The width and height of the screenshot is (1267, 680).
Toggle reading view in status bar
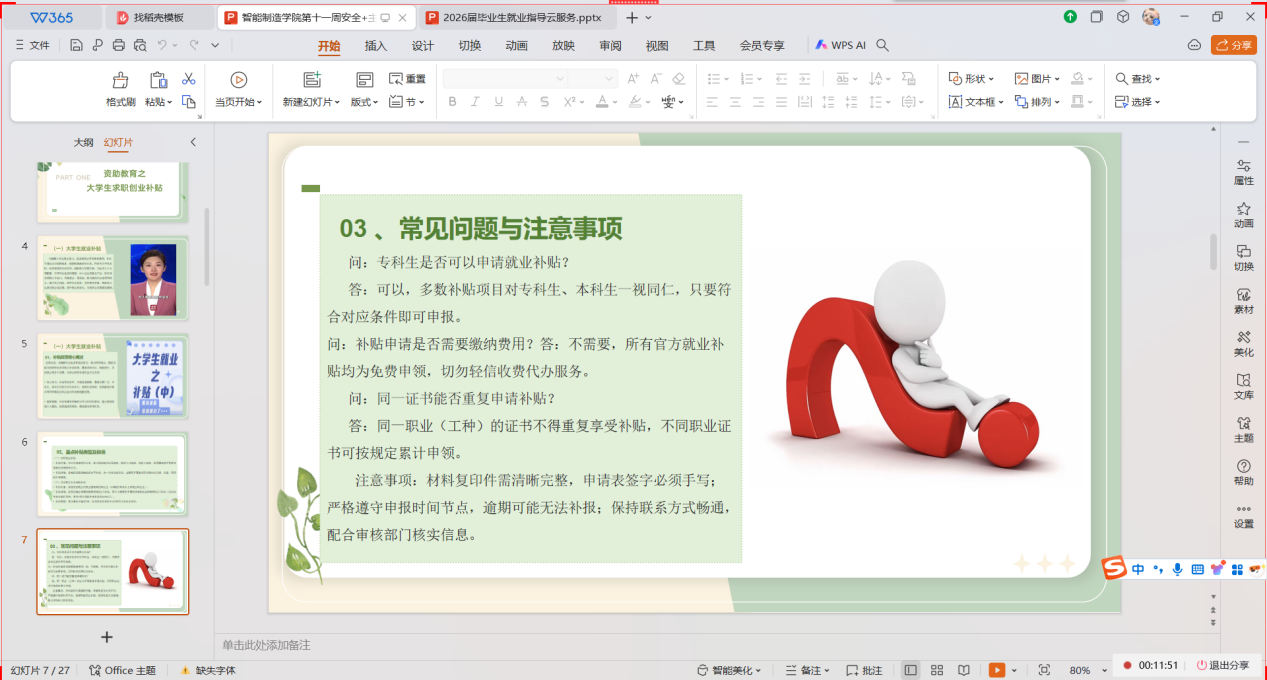pyautogui.click(x=963, y=669)
